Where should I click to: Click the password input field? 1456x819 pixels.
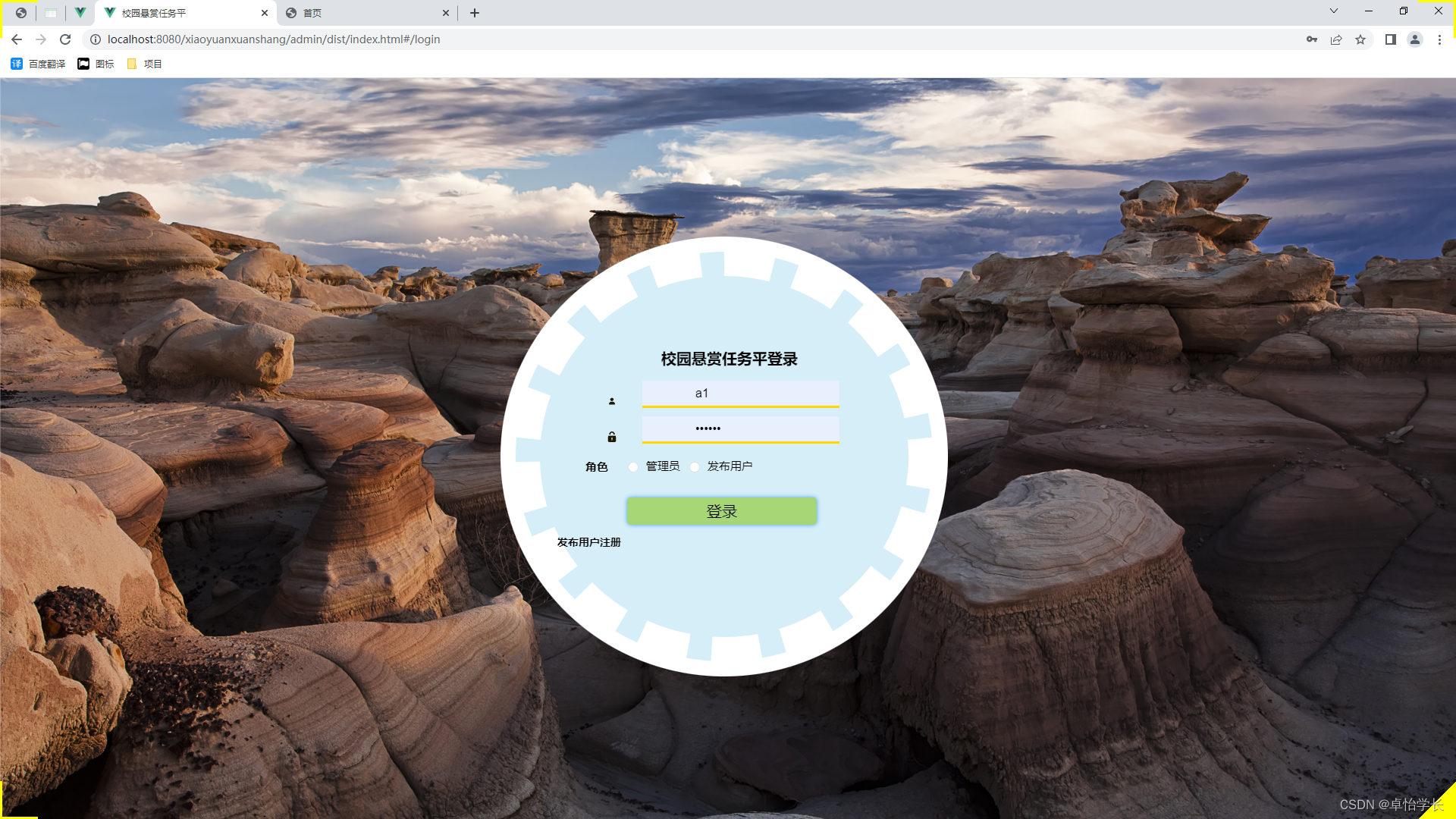point(740,428)
